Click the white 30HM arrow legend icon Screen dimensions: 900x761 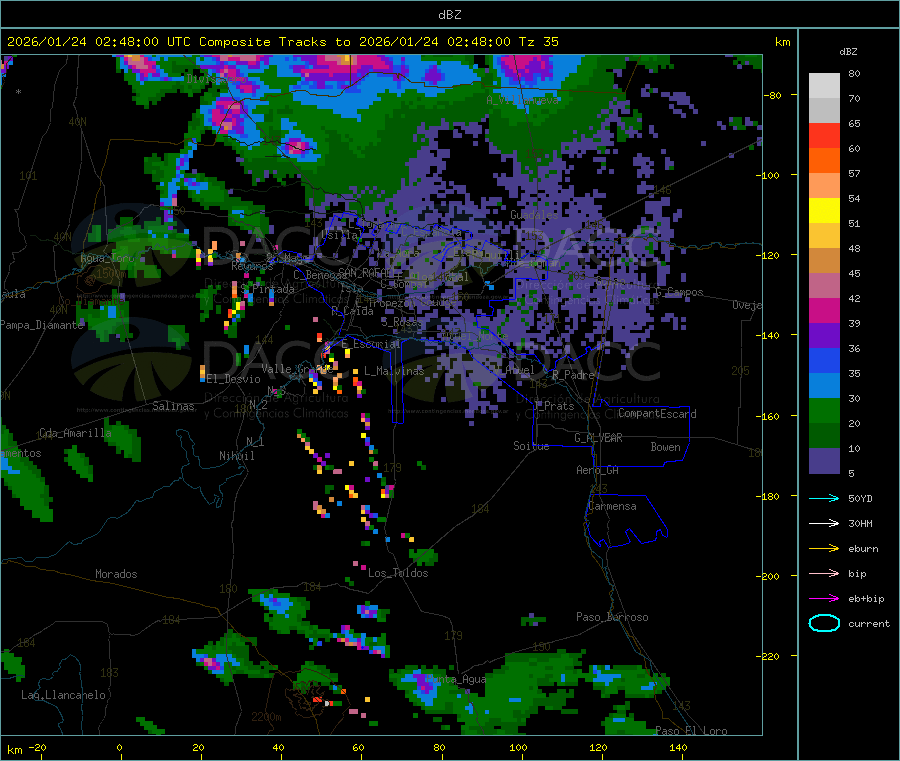coord(824,523)
